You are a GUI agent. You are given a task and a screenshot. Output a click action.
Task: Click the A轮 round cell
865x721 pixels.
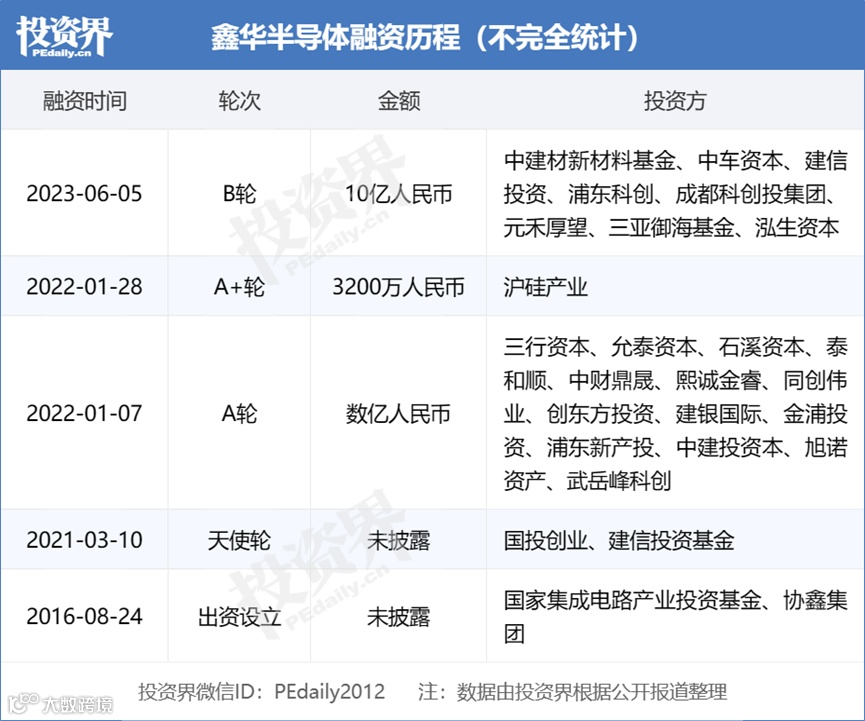tap(239, 413)
